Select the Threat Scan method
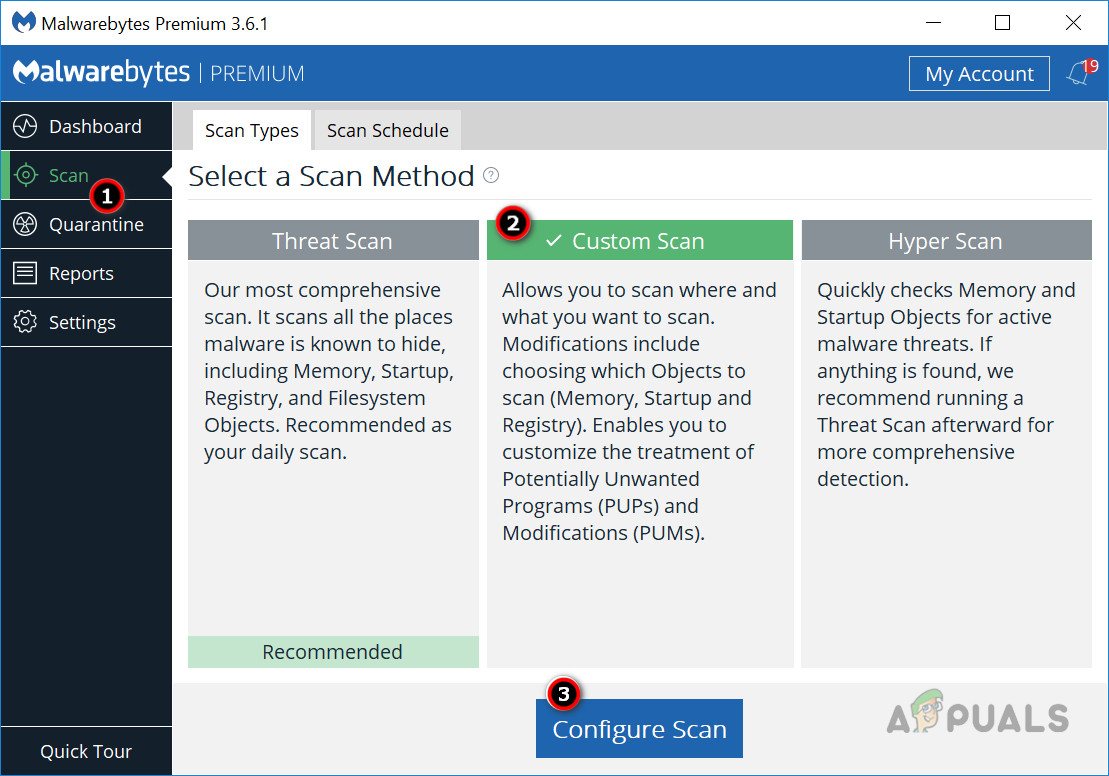This screenshot has height=776, width=1109. tap(332, 240)
